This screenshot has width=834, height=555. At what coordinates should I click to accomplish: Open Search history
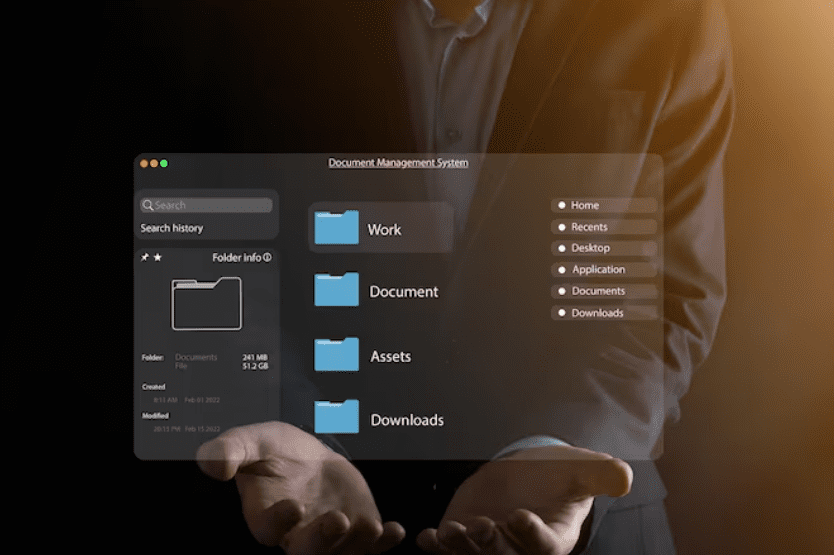click(172, 228)
